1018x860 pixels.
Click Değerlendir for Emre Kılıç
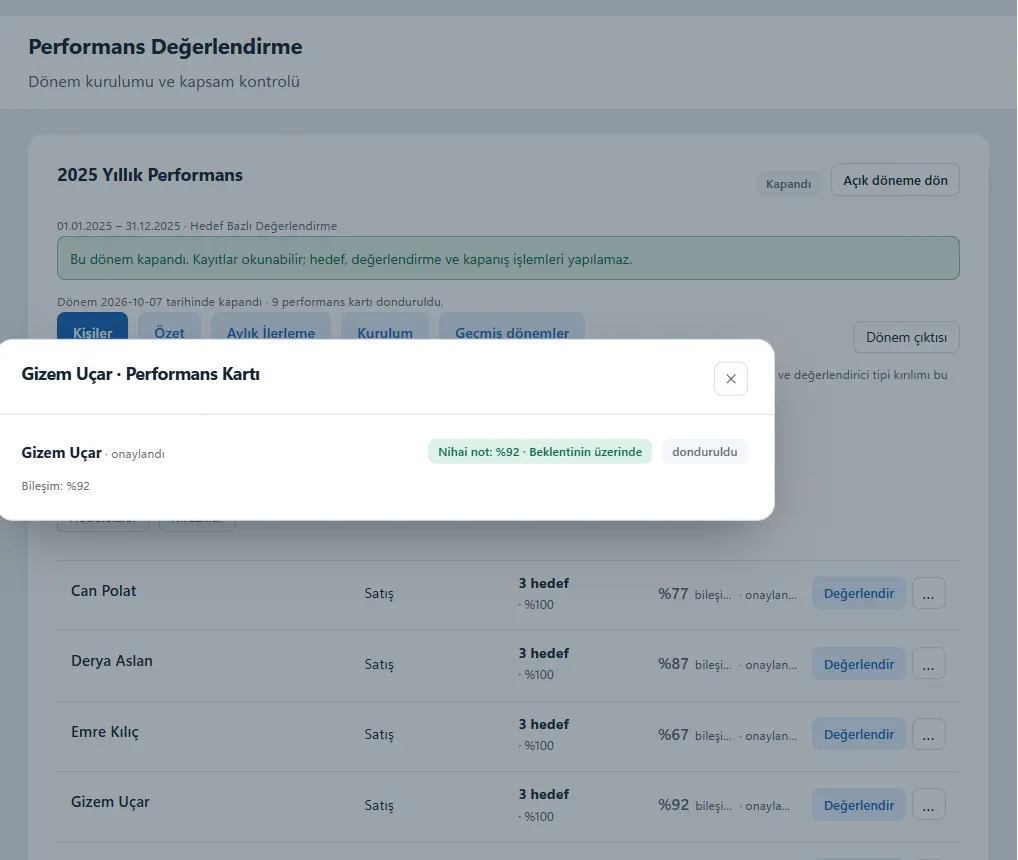tap(858, 734)
